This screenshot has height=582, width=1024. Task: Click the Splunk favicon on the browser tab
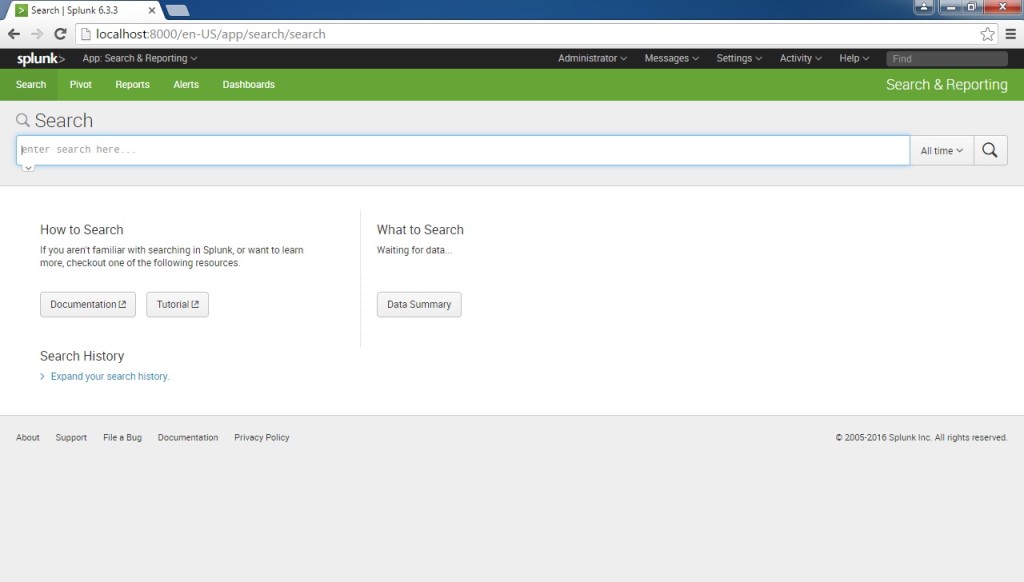click(x=20, y=10)
